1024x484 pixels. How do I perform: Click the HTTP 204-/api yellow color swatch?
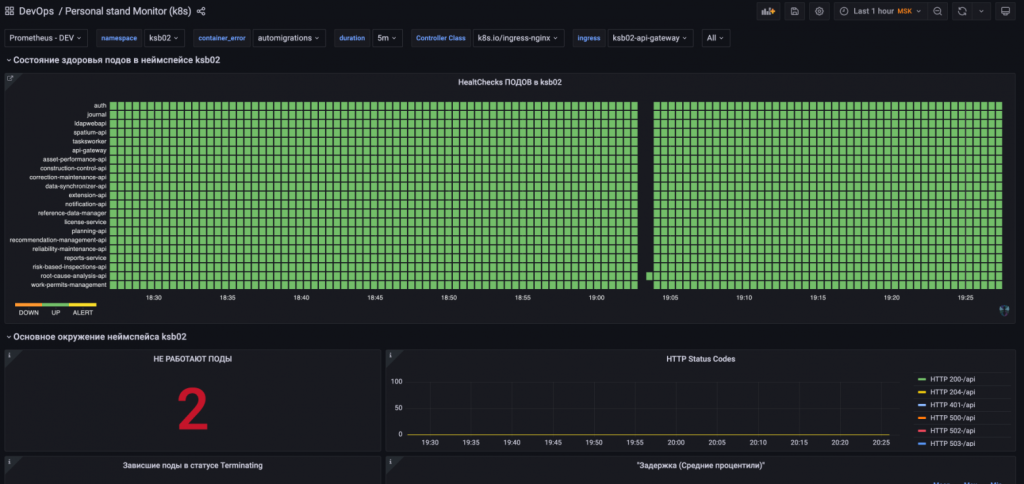[x=921, y=392]
